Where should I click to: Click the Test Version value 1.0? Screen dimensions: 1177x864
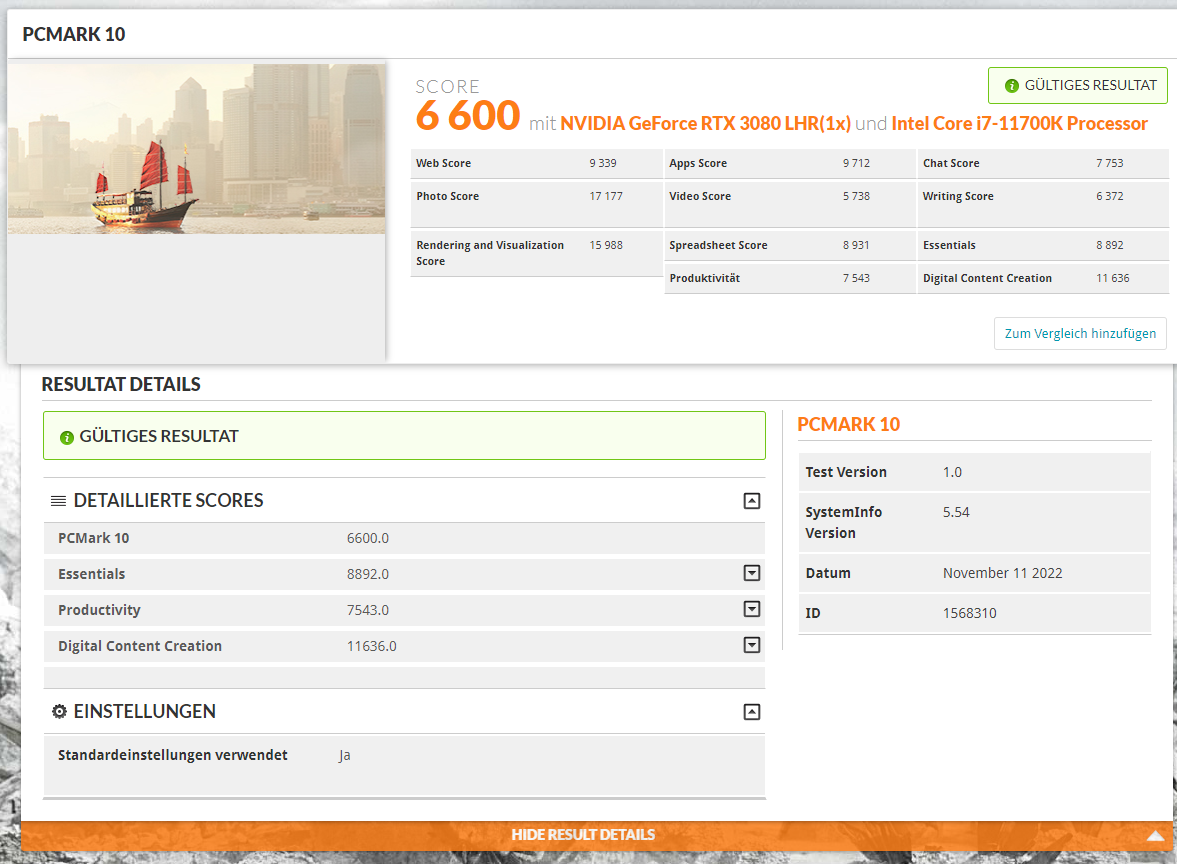pyautogui.click(x=952, y=472)
